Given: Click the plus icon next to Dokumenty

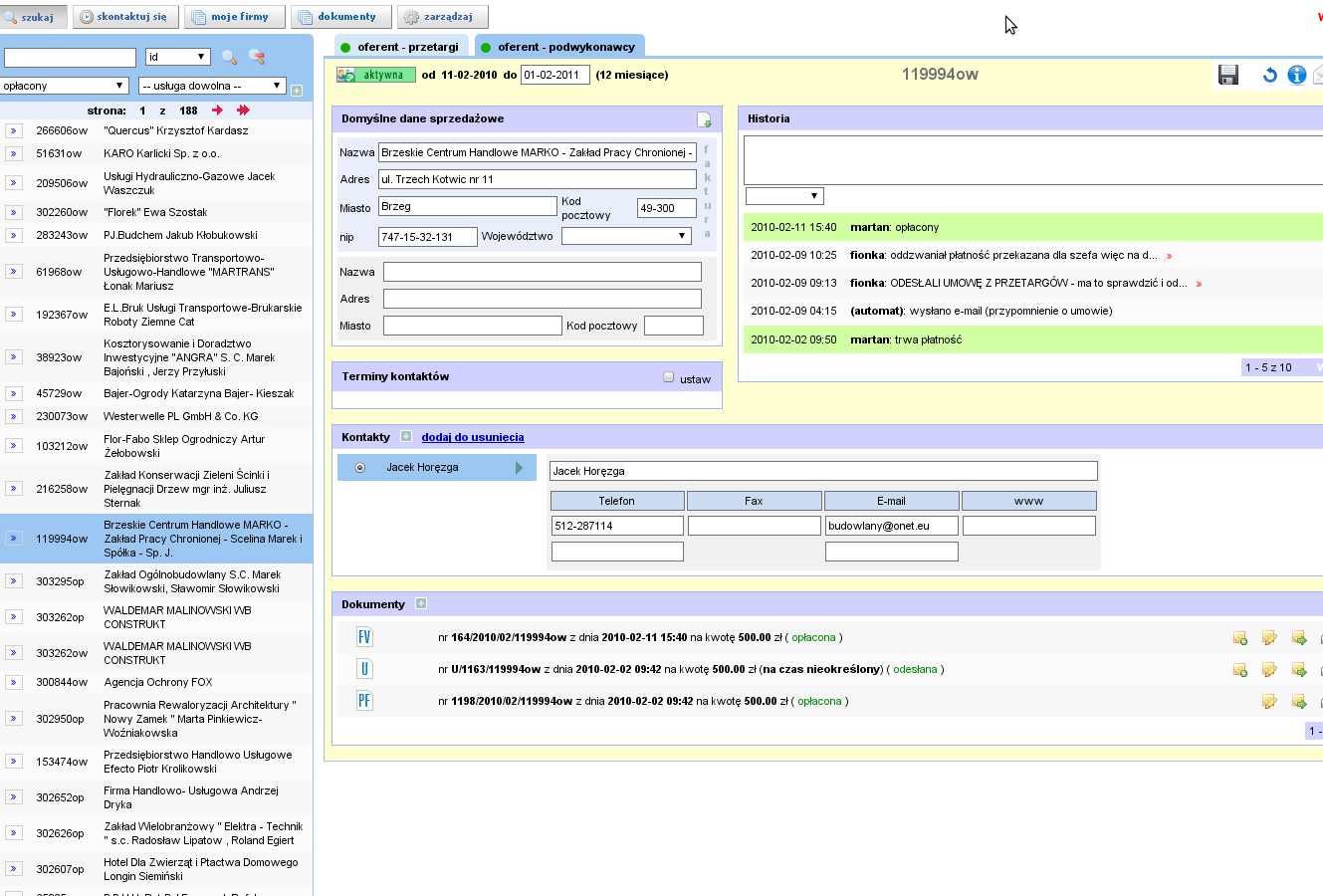Looking at the screenshot, I should [421, 603].
